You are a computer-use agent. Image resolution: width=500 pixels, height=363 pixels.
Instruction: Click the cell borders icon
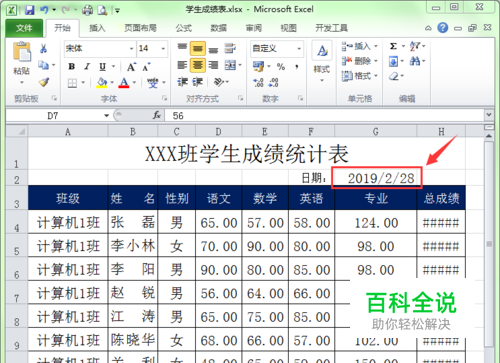[x=72, y=82]
